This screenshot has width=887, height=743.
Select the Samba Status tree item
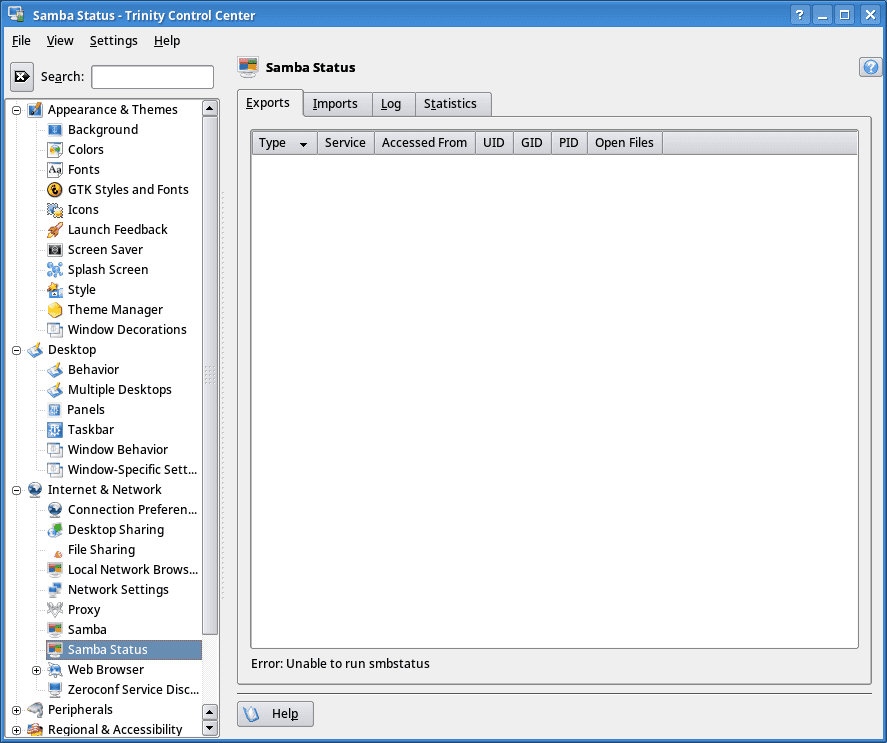tap(124, 650)
